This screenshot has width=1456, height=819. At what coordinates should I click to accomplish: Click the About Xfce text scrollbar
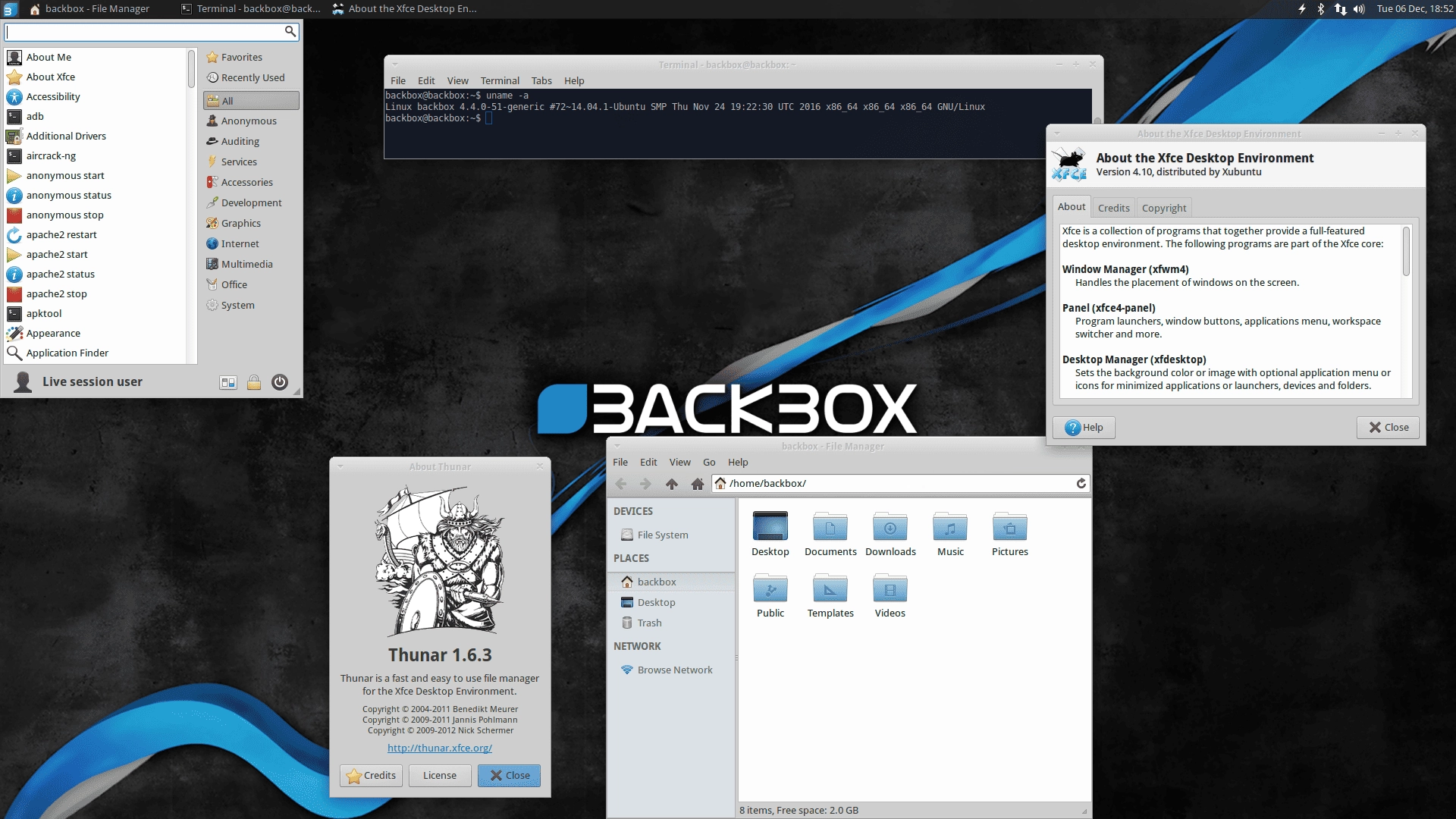pyautogui.click(x=1406, y=251)
